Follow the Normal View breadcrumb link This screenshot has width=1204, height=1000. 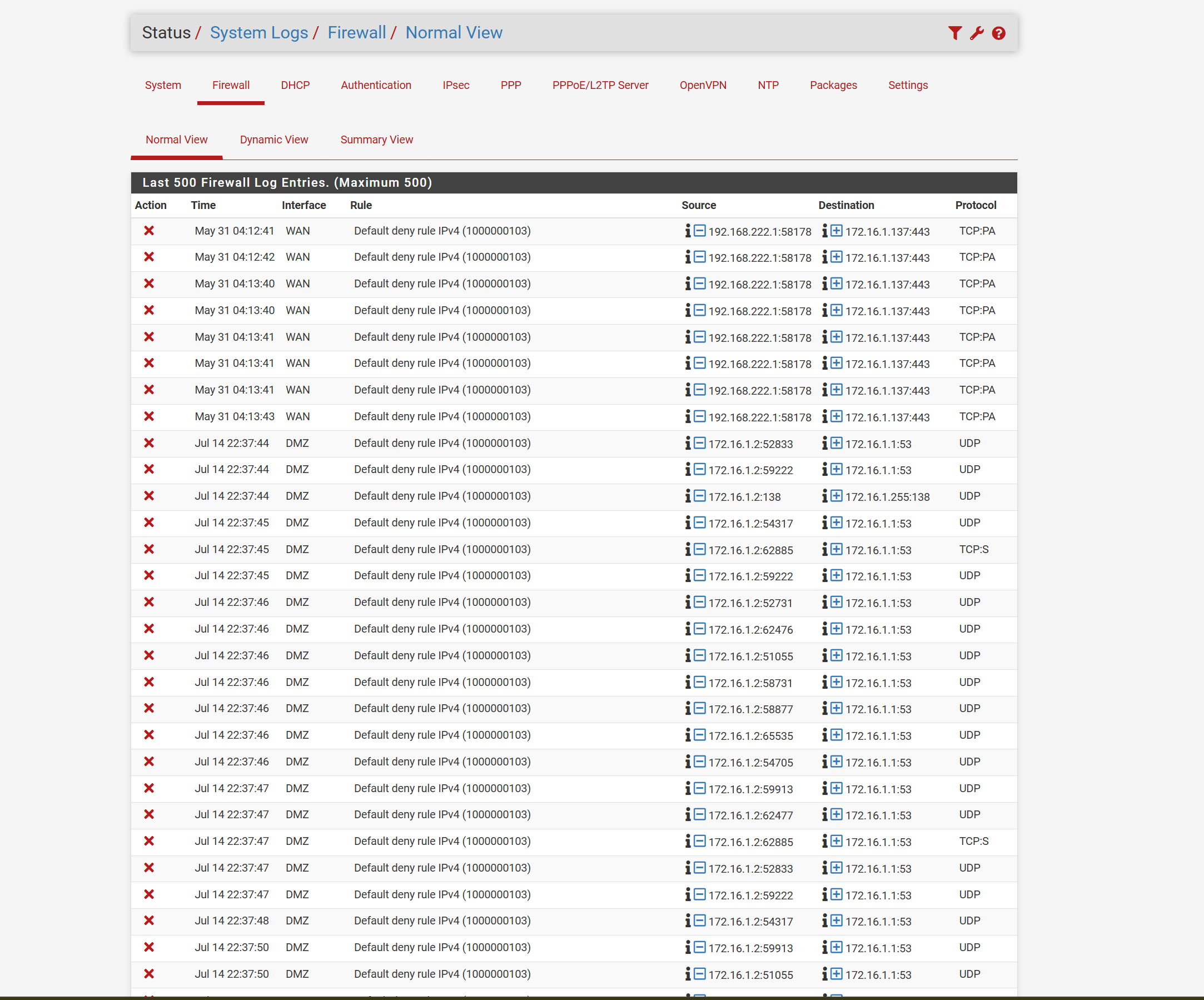pyautogui.click(x=454, y=33)
